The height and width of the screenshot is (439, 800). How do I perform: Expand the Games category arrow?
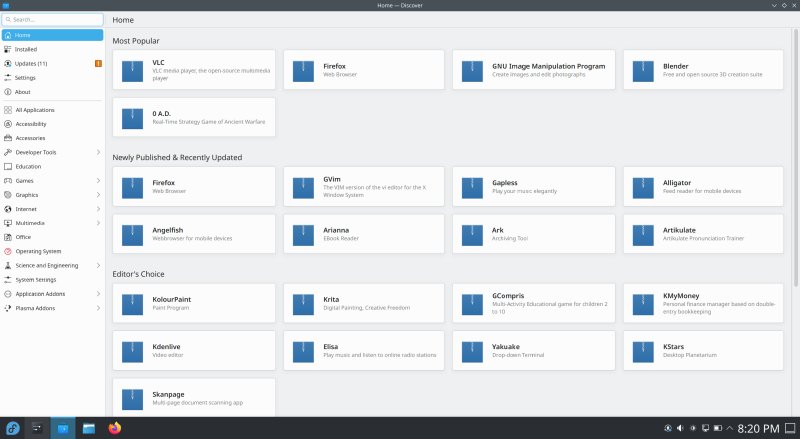tap(98, 181)
